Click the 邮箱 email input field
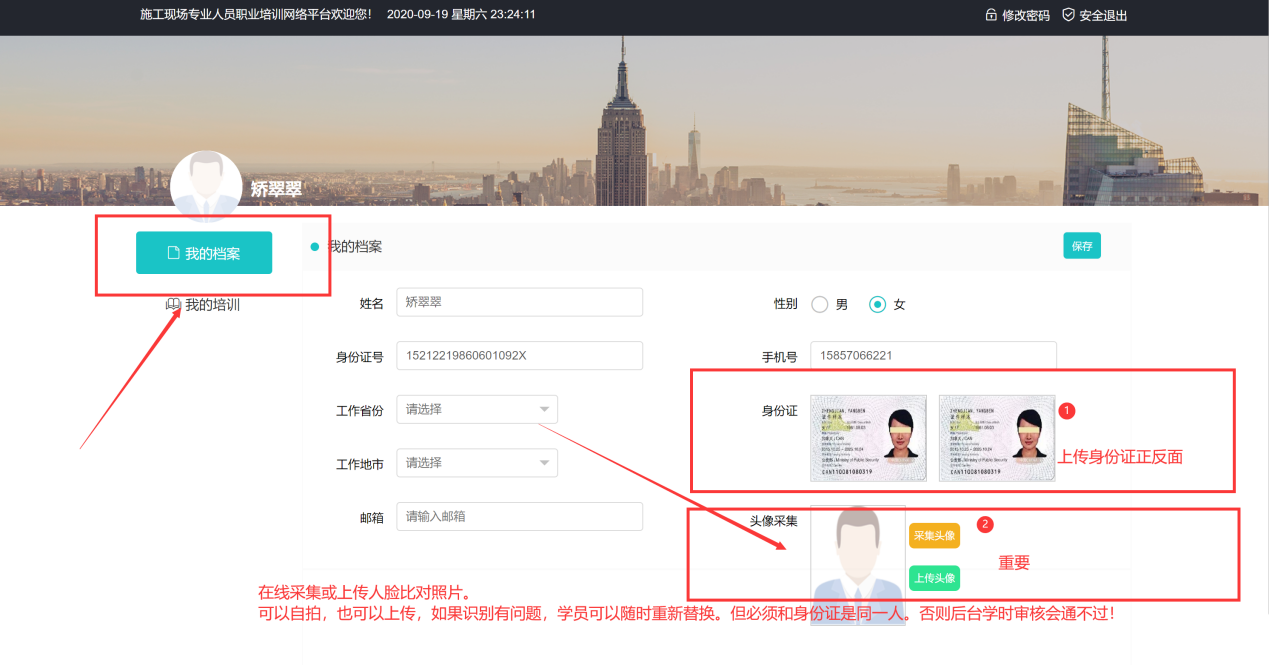 click(x=519, y=516)
